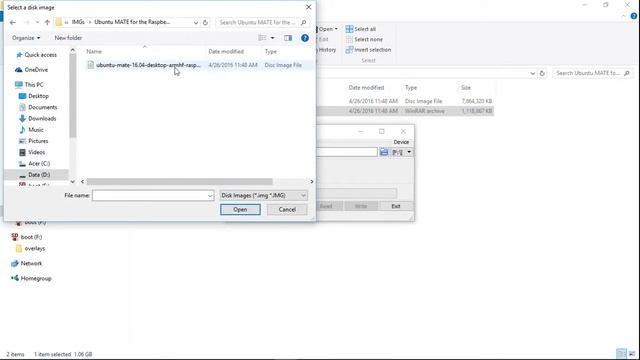Click sidebar scroll up arrow in dialog

click(x=73, y=50)
